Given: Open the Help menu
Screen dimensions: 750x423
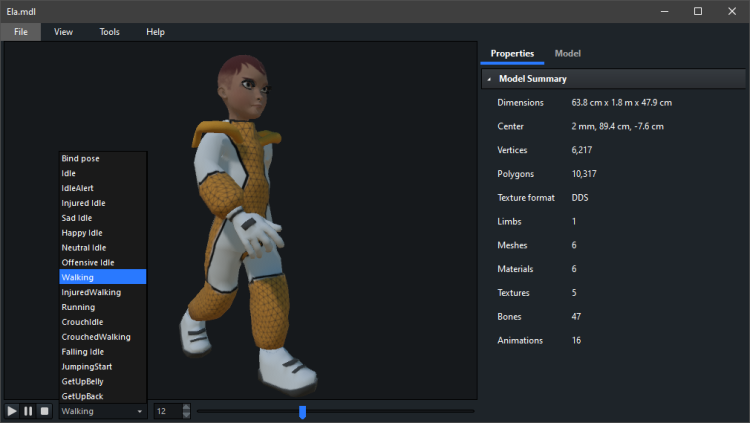Looking at the screenshot, I should coord(155,32).
